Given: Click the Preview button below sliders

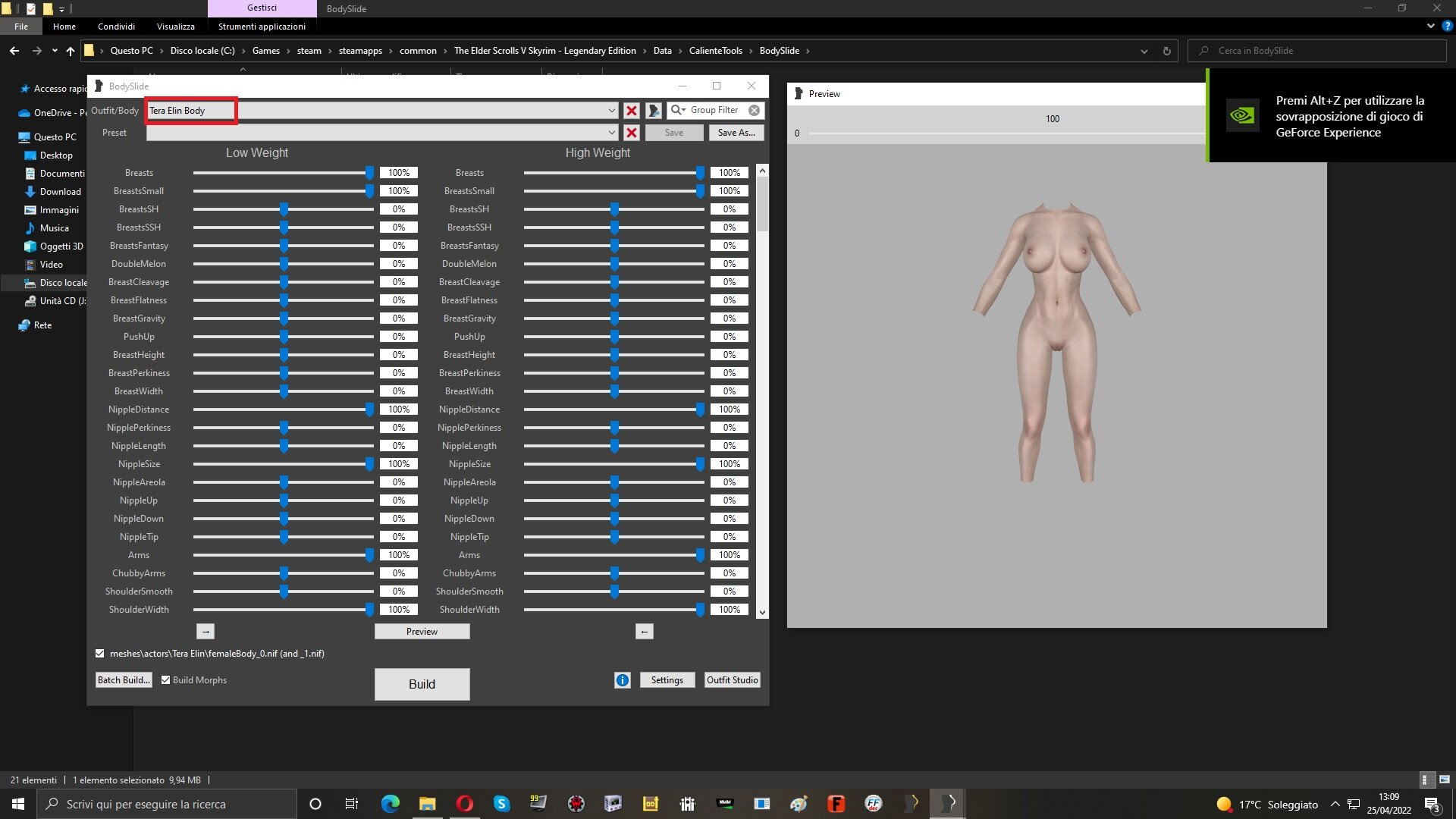Looking at the screenshot, I should point(422,632).
